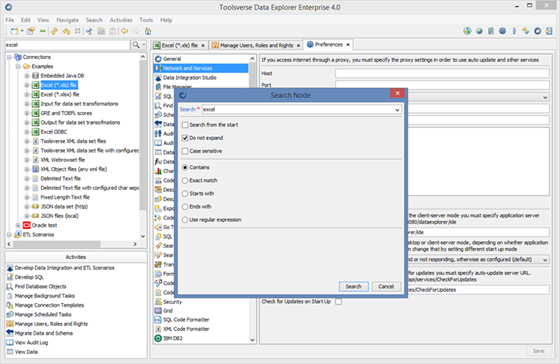Enable Search from the start checkbox
This screenshot has width=560, height=364.
coord(185,125)
